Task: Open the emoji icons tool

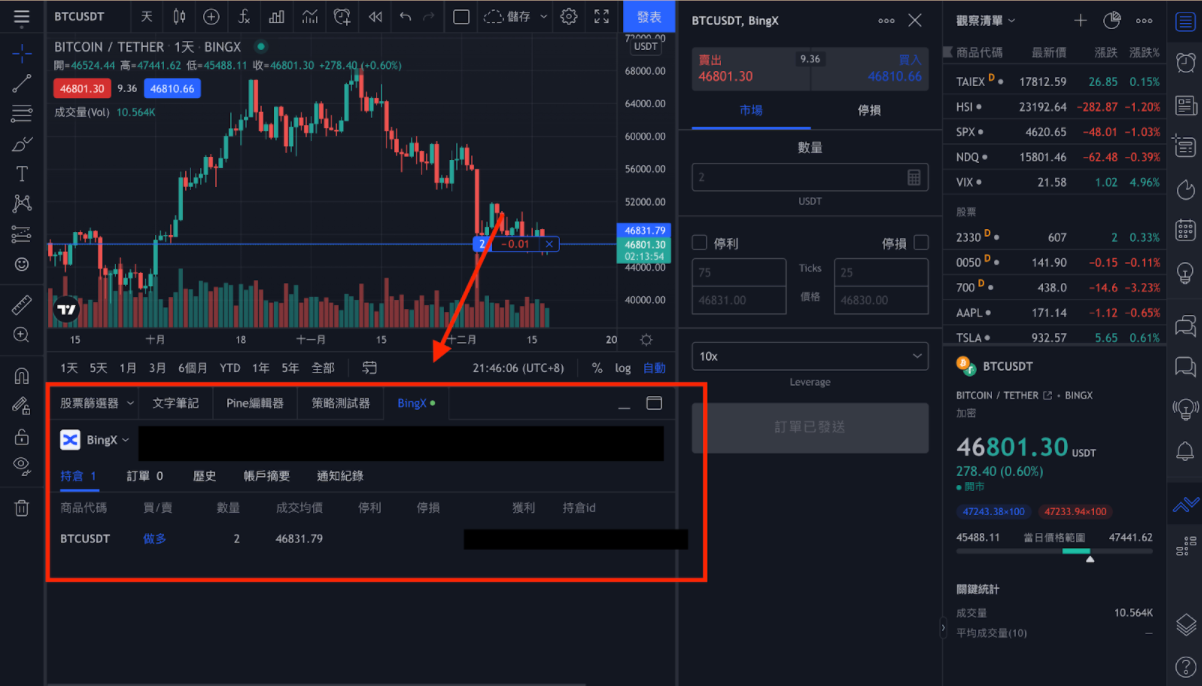Action: tap(21, 264)
